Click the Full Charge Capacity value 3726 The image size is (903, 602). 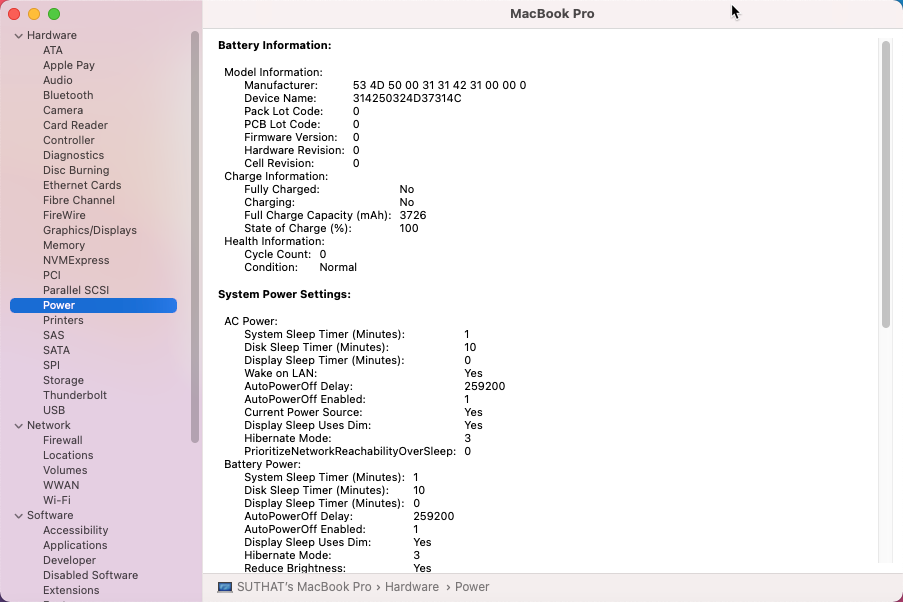(413, 215)
